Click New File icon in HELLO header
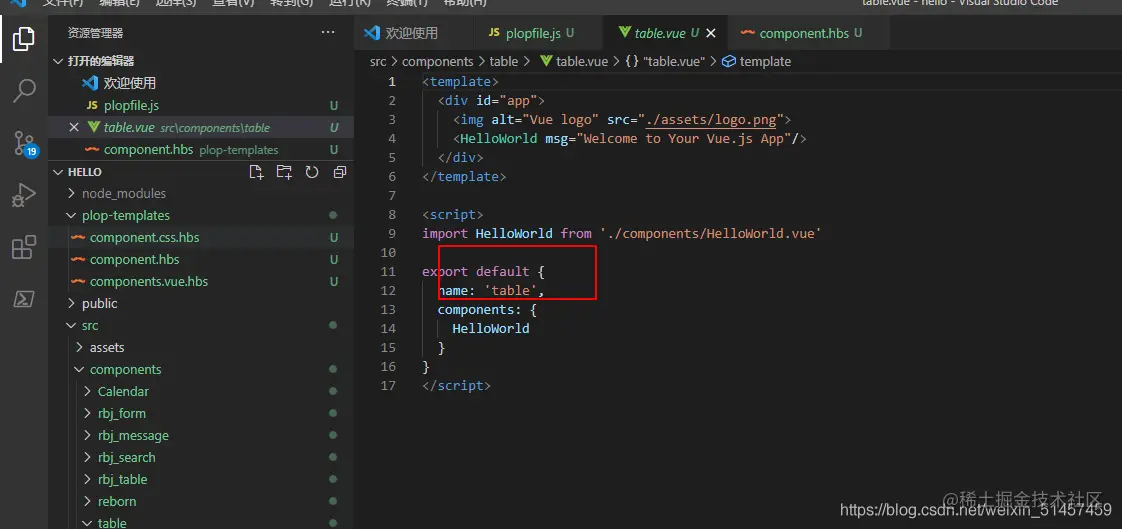The height and width of the screenshot is (529, 1122). 256,172
